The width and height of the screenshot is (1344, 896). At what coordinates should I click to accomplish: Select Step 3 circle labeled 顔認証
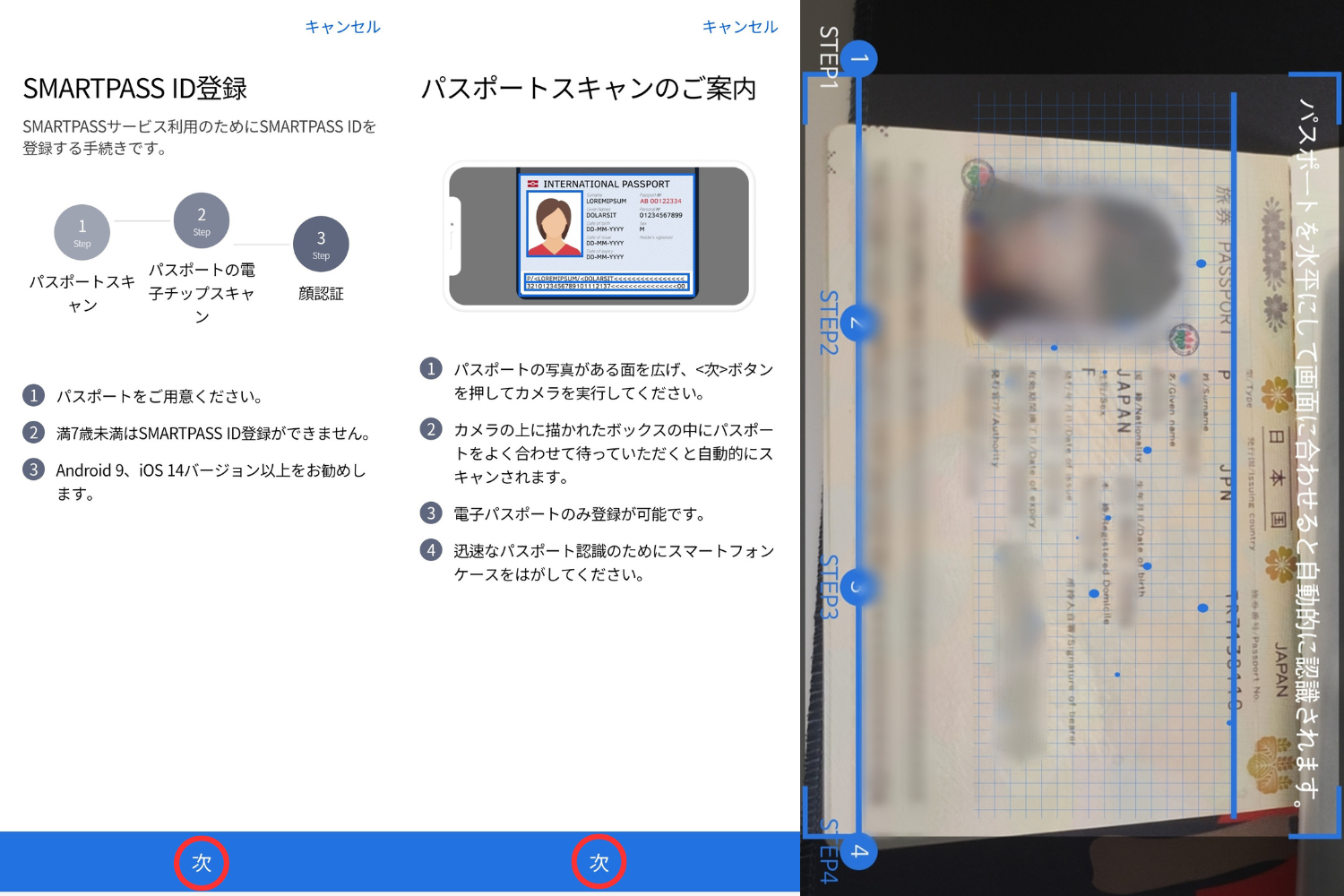point(320,243)
